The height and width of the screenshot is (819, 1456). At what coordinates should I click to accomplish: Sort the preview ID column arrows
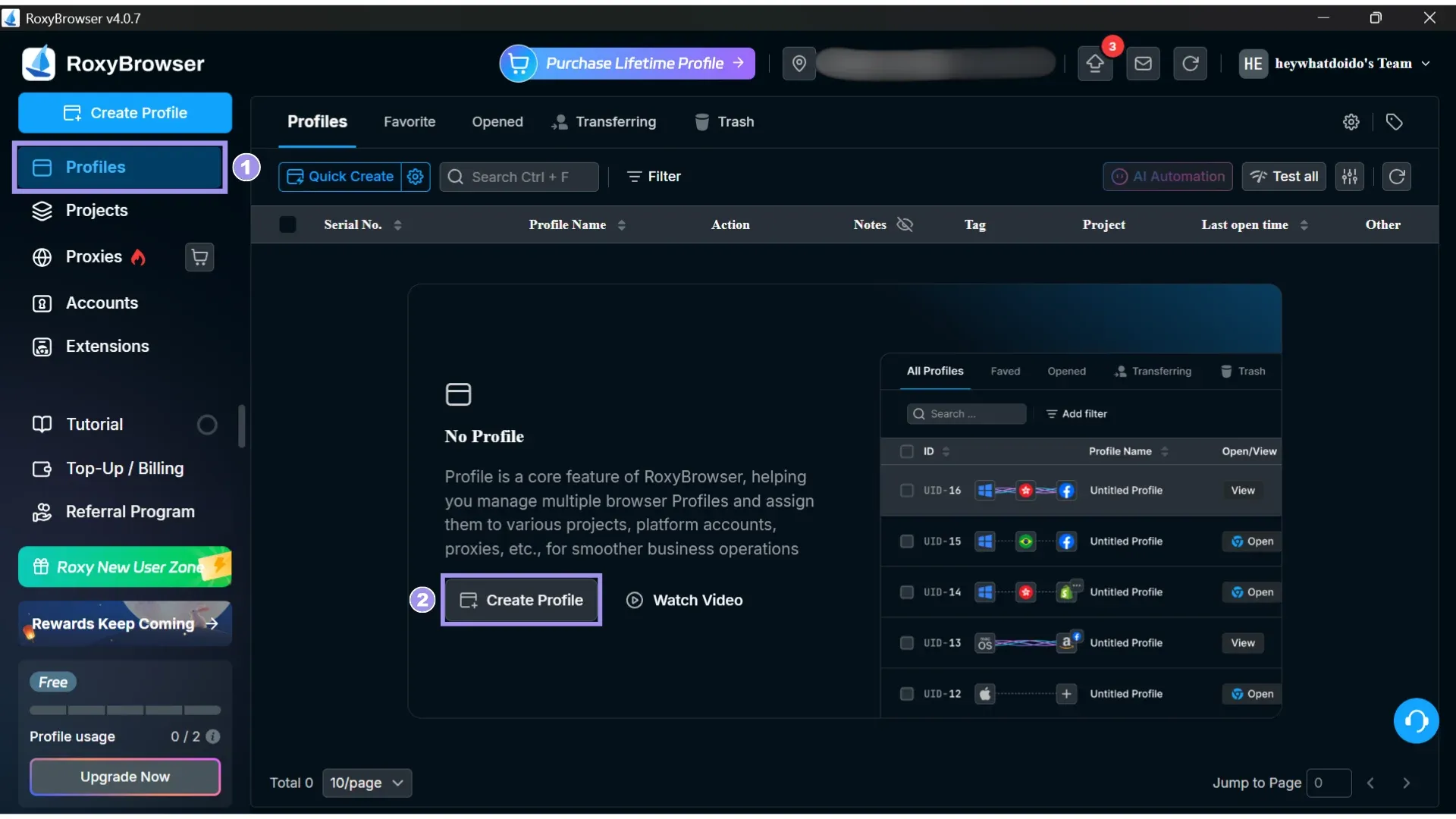[x=946, y=452]
